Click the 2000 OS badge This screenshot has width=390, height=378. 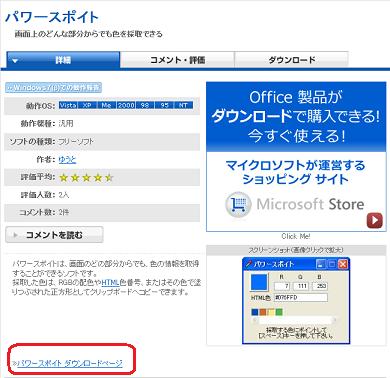(126, 105)
